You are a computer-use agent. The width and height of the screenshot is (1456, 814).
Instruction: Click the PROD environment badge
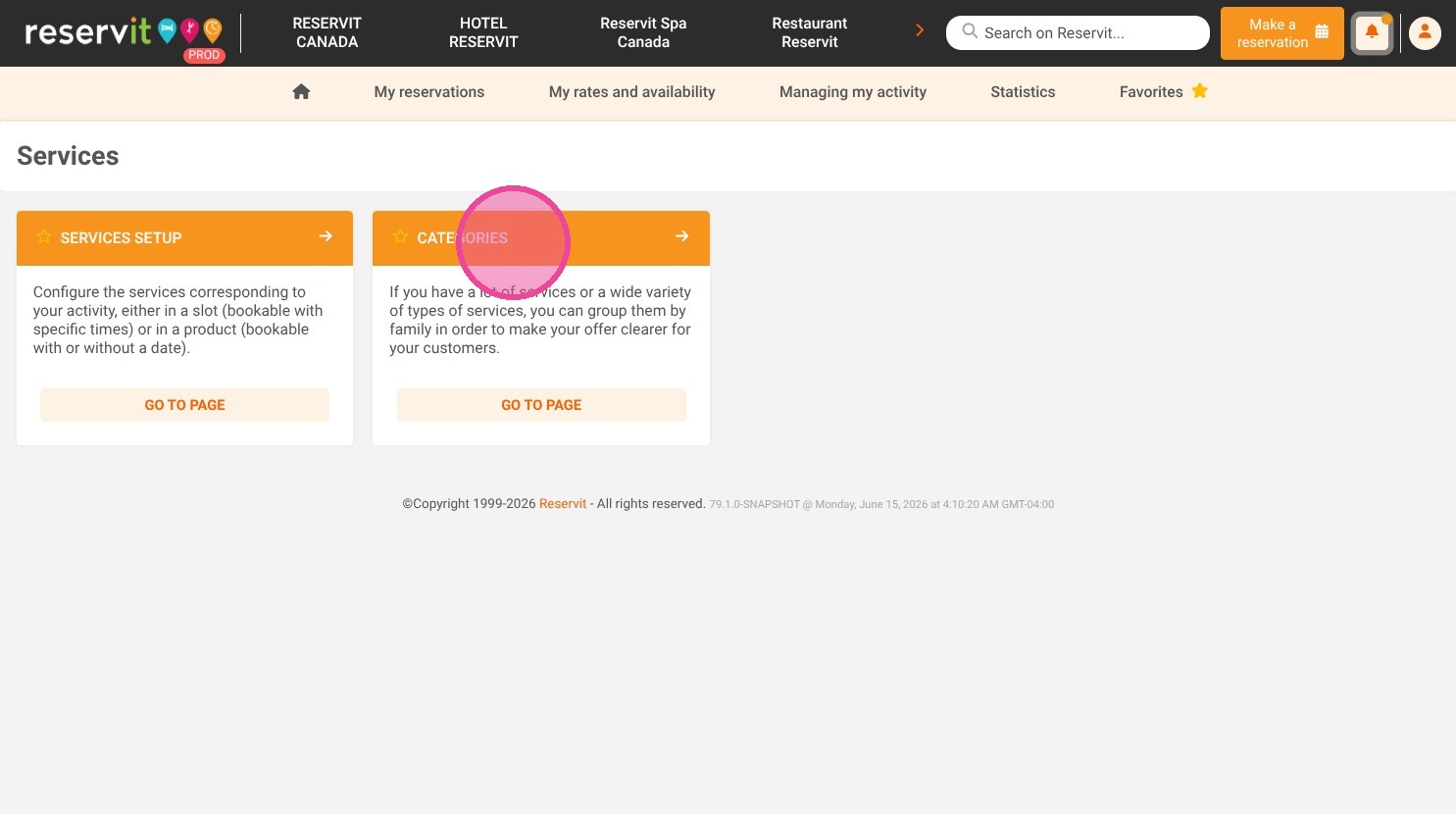coord(204,56)
